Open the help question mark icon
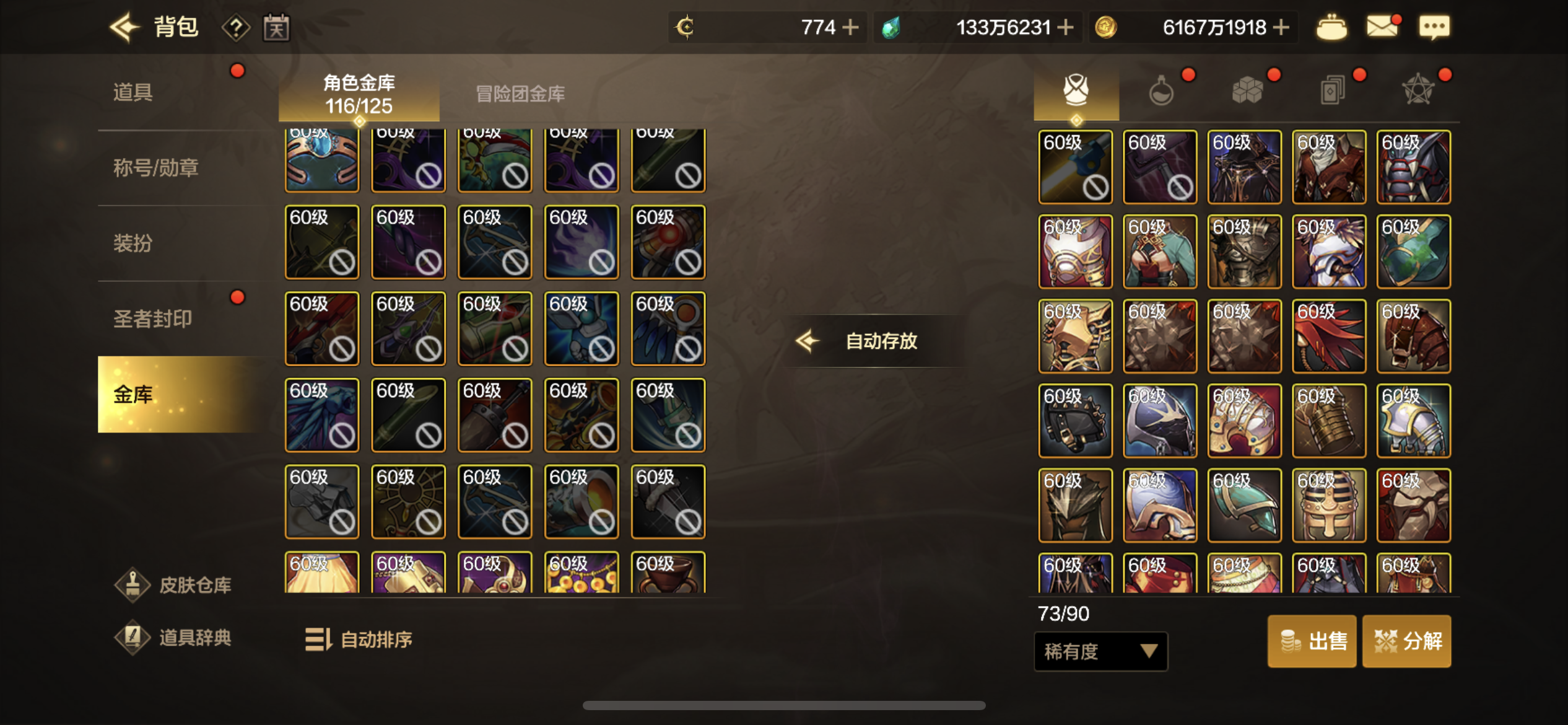This screenshot has width=1568, height=725. pyautogui.click(x=236, y=28)
